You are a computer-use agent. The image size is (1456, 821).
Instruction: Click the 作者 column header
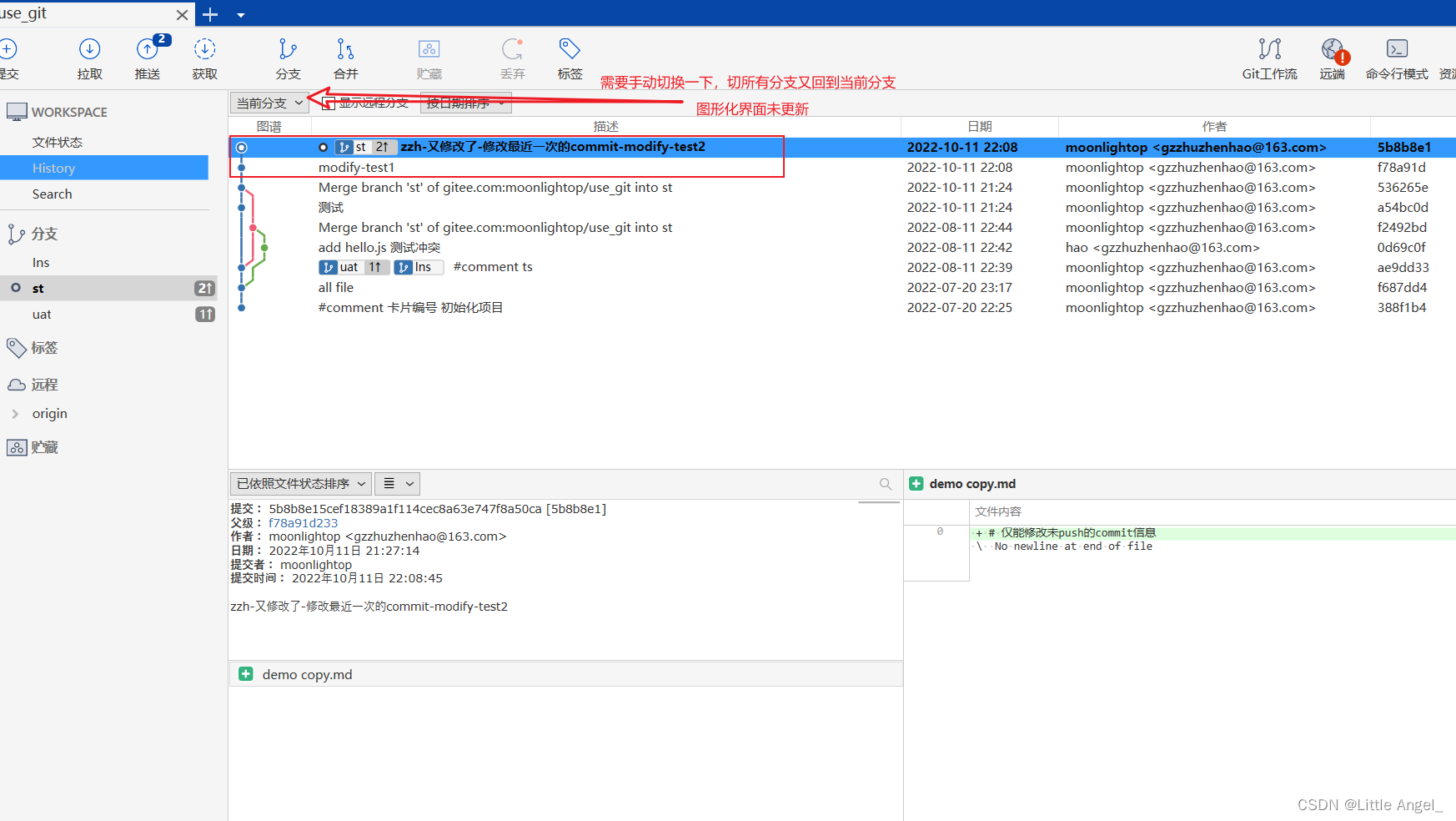tap(1214, 126)
